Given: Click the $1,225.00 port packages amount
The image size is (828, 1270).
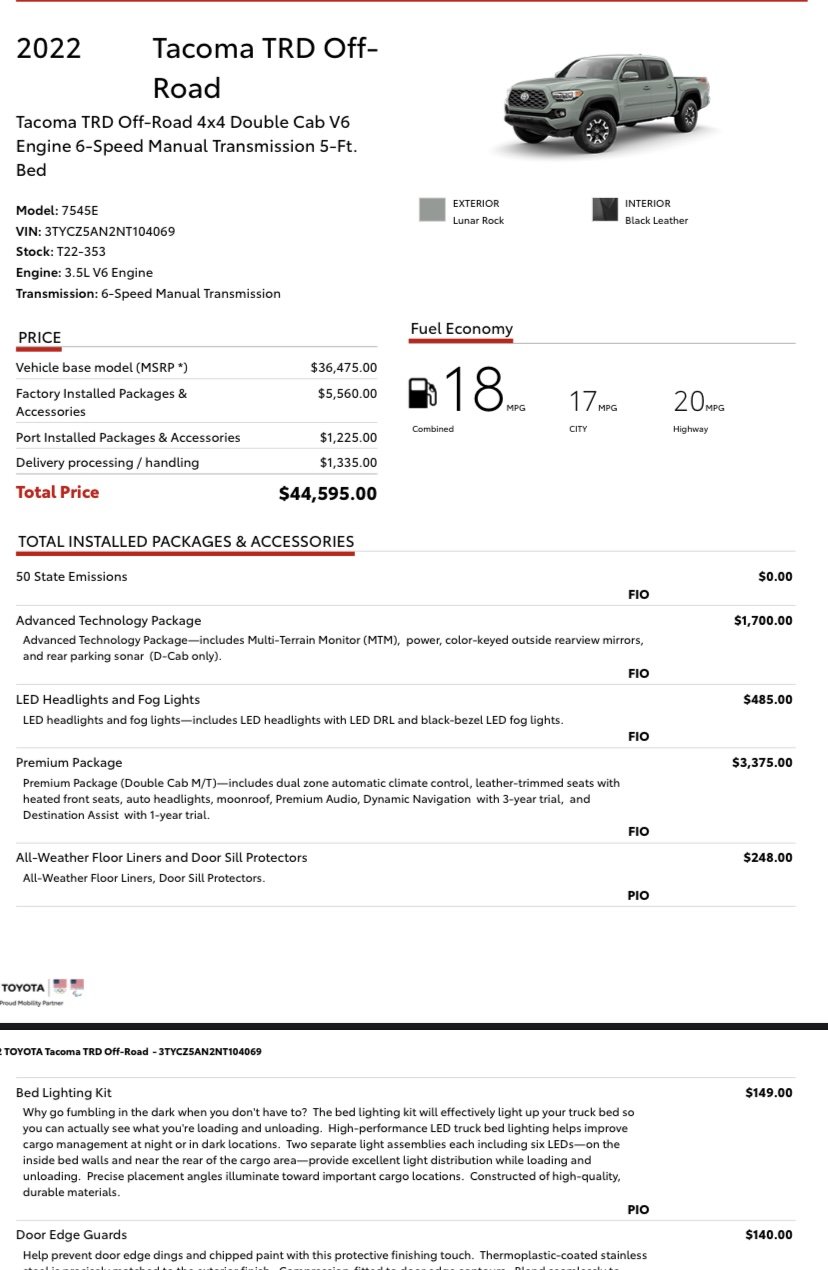Looking at the screenshot, I should pos(348,438).
